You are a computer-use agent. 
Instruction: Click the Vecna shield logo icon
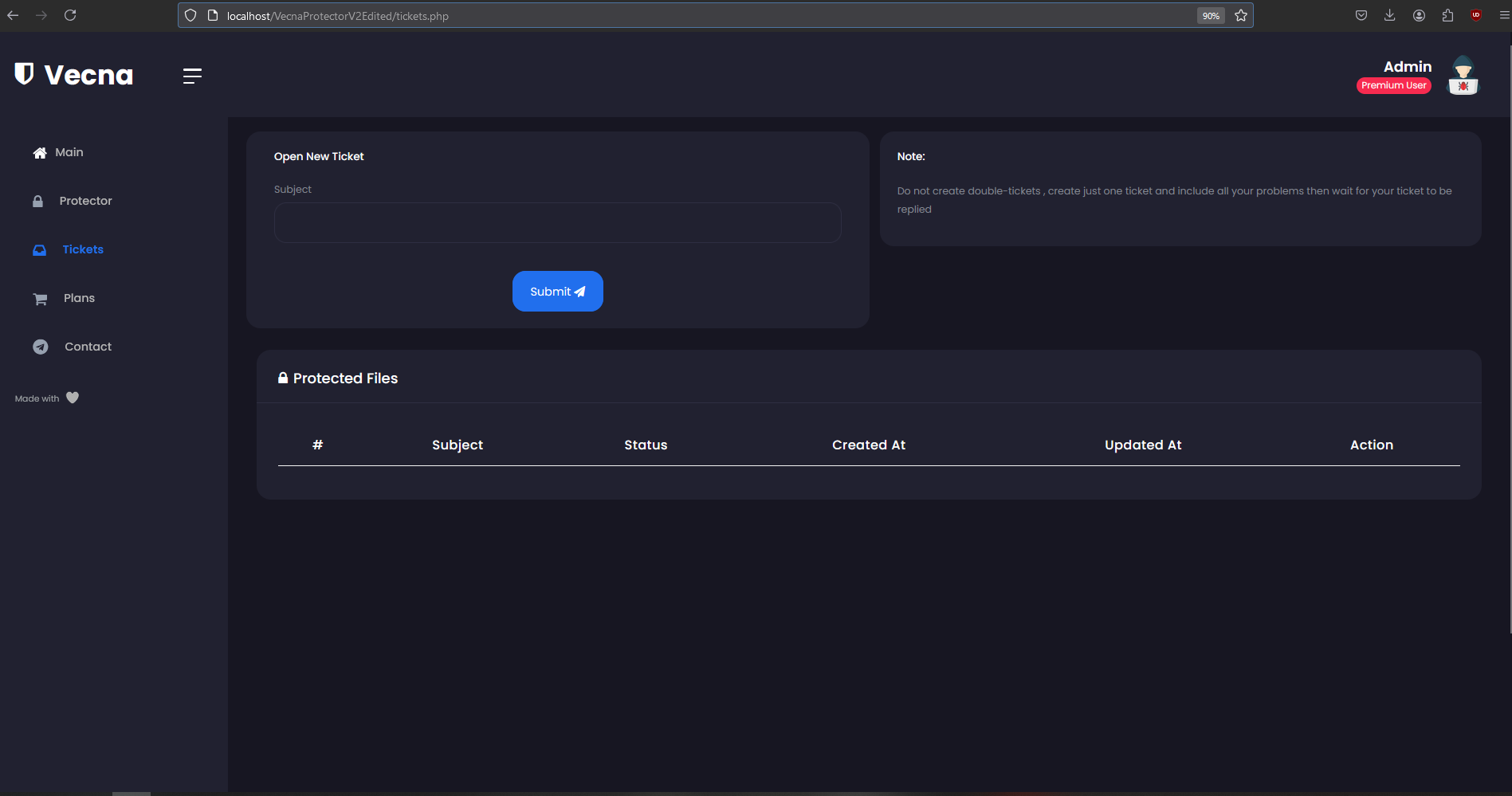24,74
